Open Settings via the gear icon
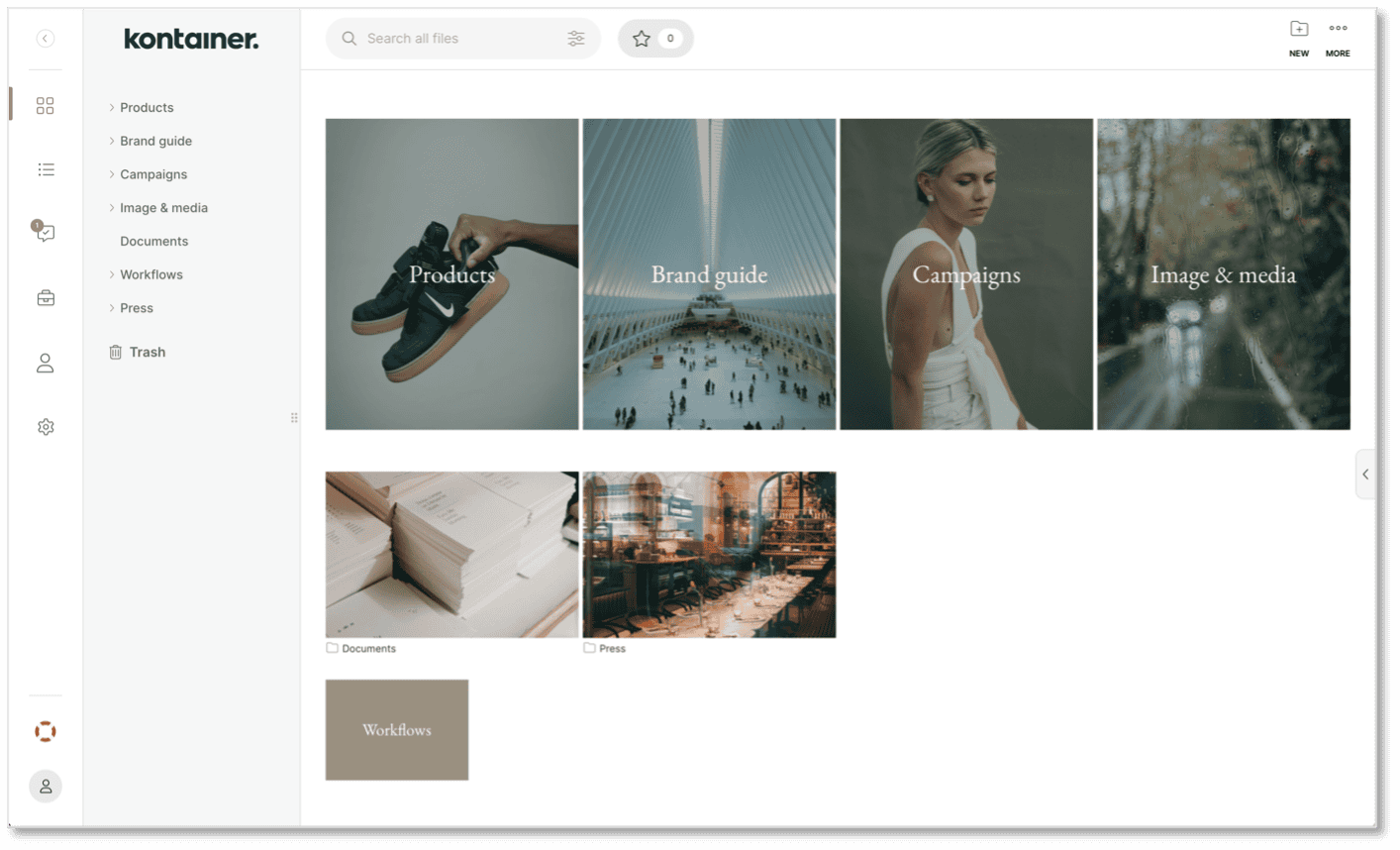 click(45, 426)
